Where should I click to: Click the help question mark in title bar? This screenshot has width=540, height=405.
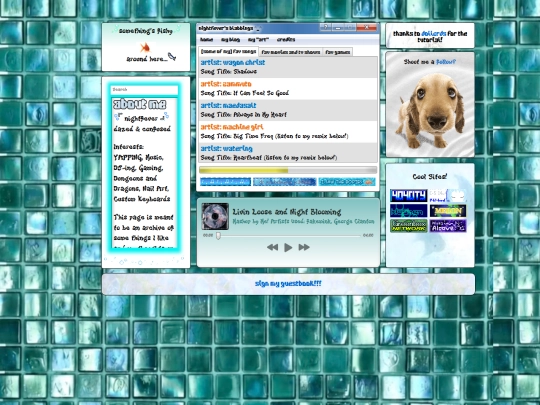point(325,27)
